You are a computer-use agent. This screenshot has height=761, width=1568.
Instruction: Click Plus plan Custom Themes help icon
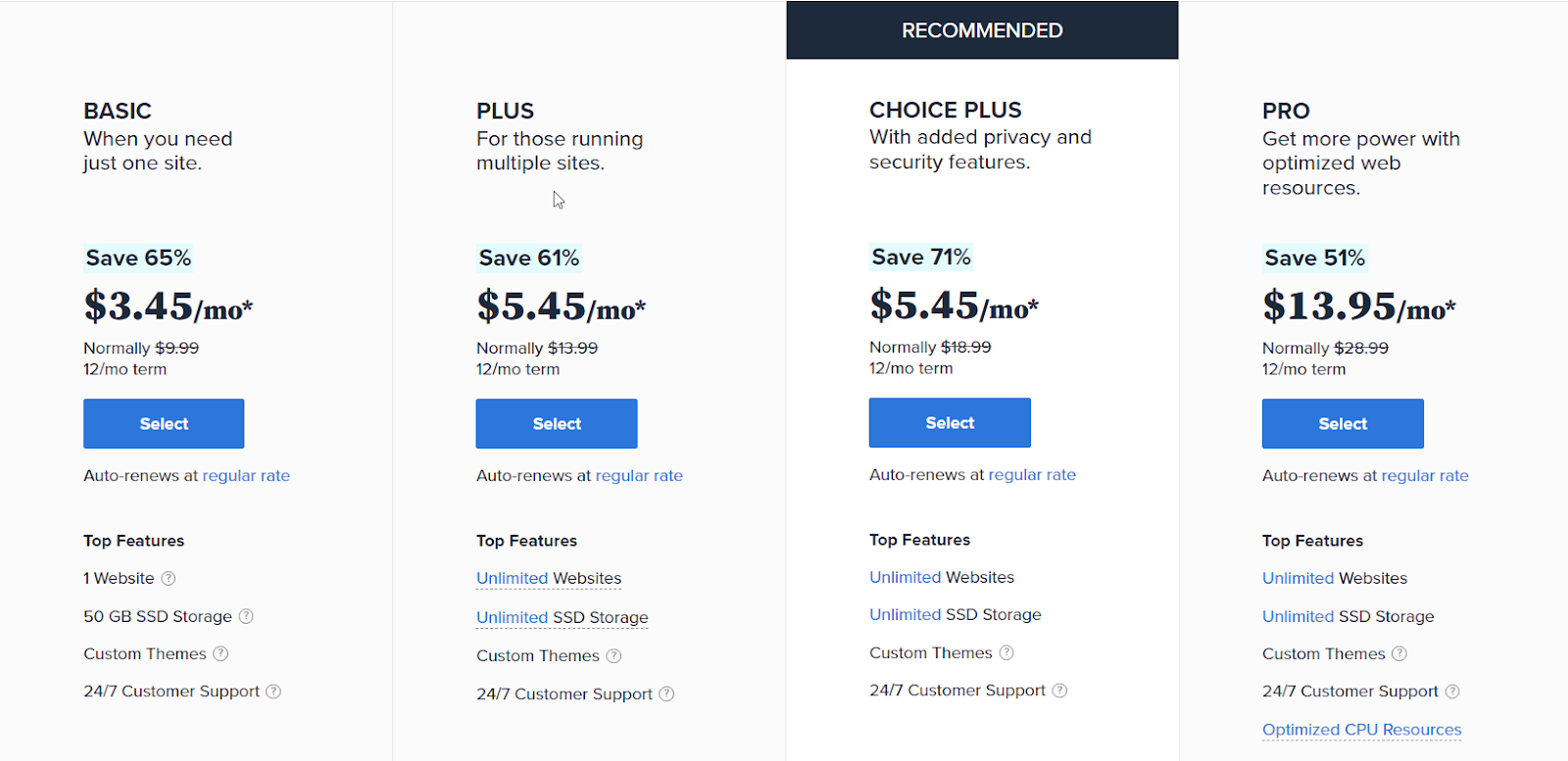613,656
